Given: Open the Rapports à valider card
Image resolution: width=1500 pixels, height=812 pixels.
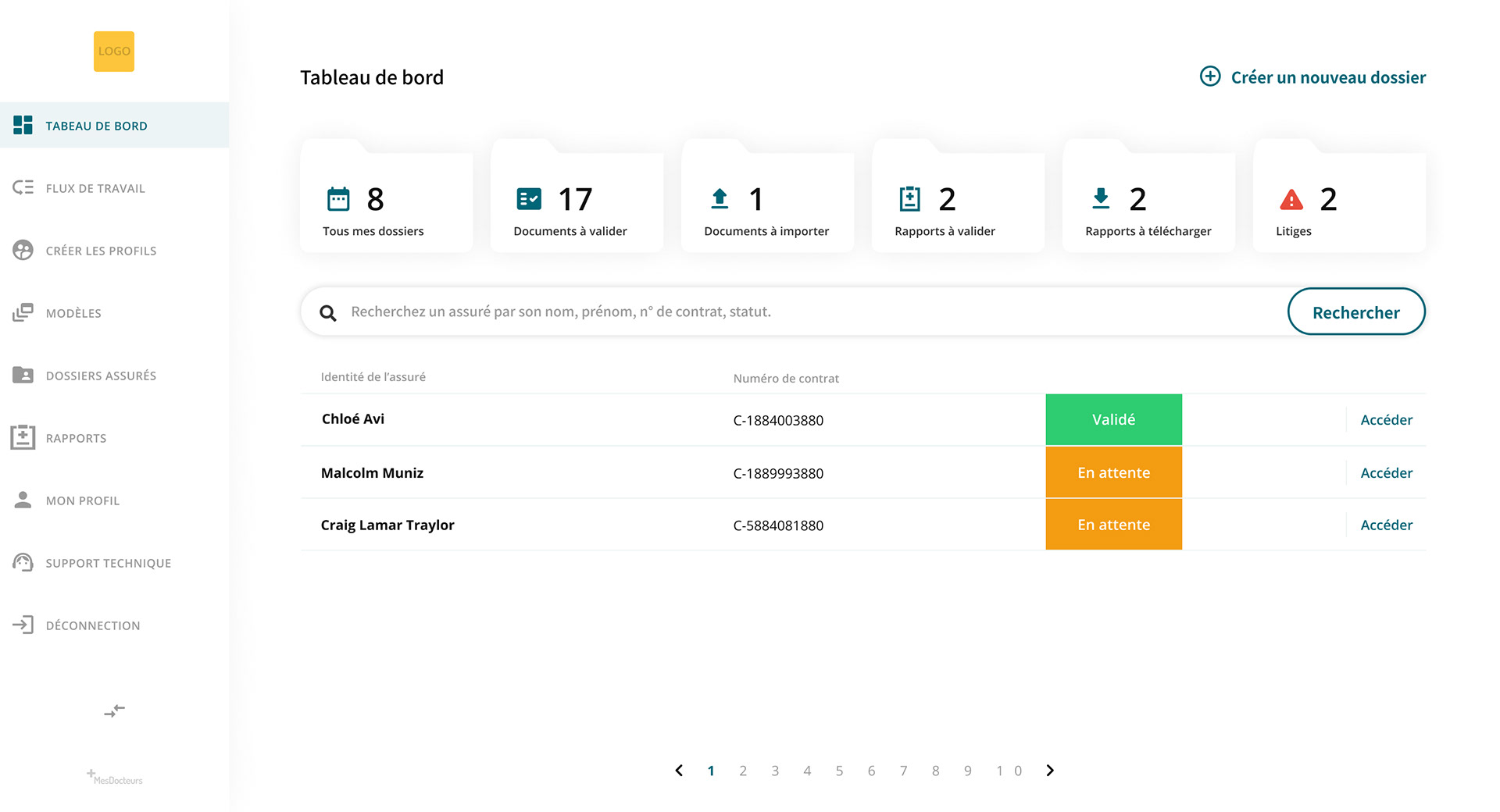Looking at the screenshot, I should pos(959,196).
